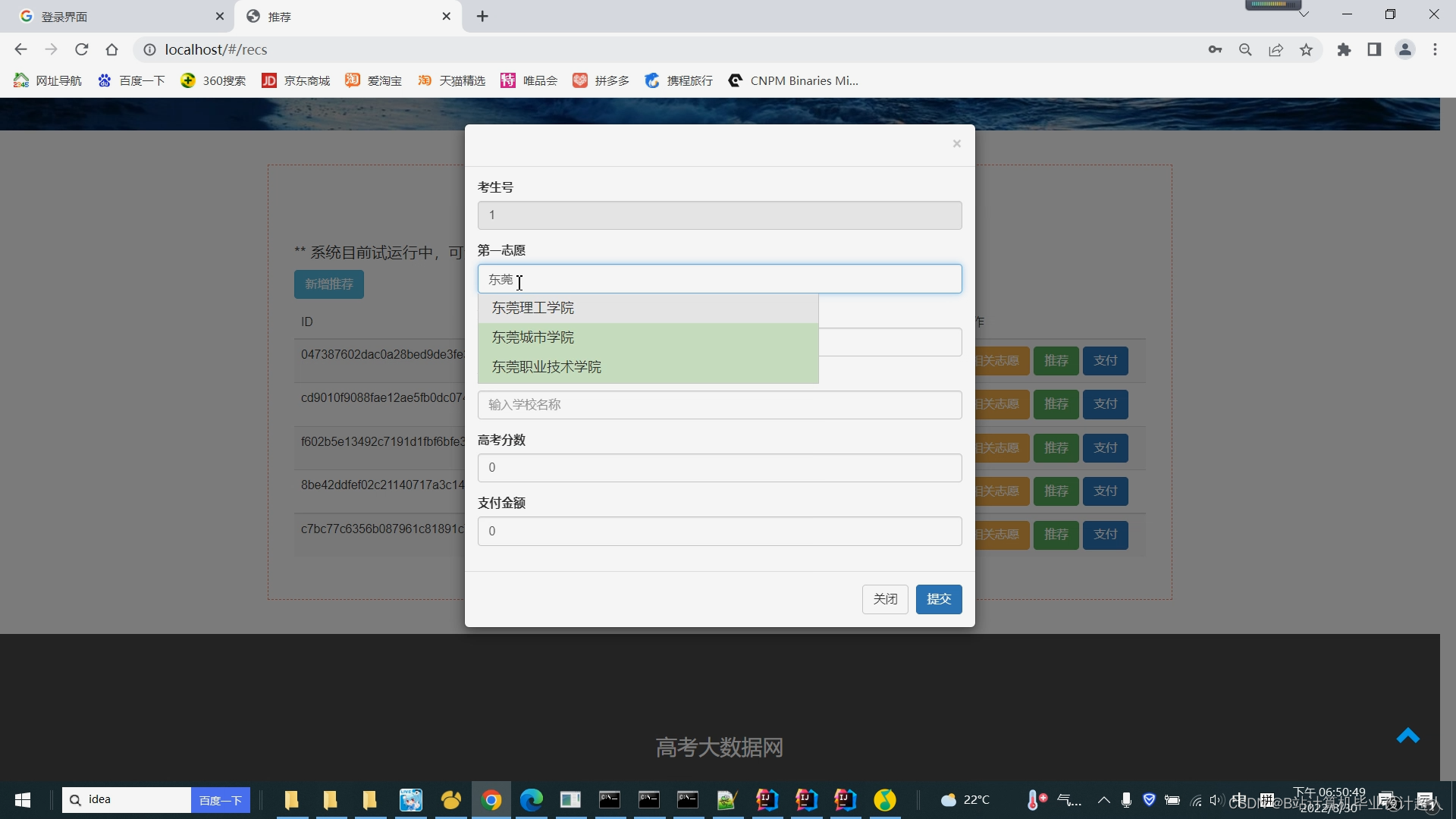Select 东莞理工学院 from the suggestions
The image size is (1456, 819).
click(x=532, y=308)
